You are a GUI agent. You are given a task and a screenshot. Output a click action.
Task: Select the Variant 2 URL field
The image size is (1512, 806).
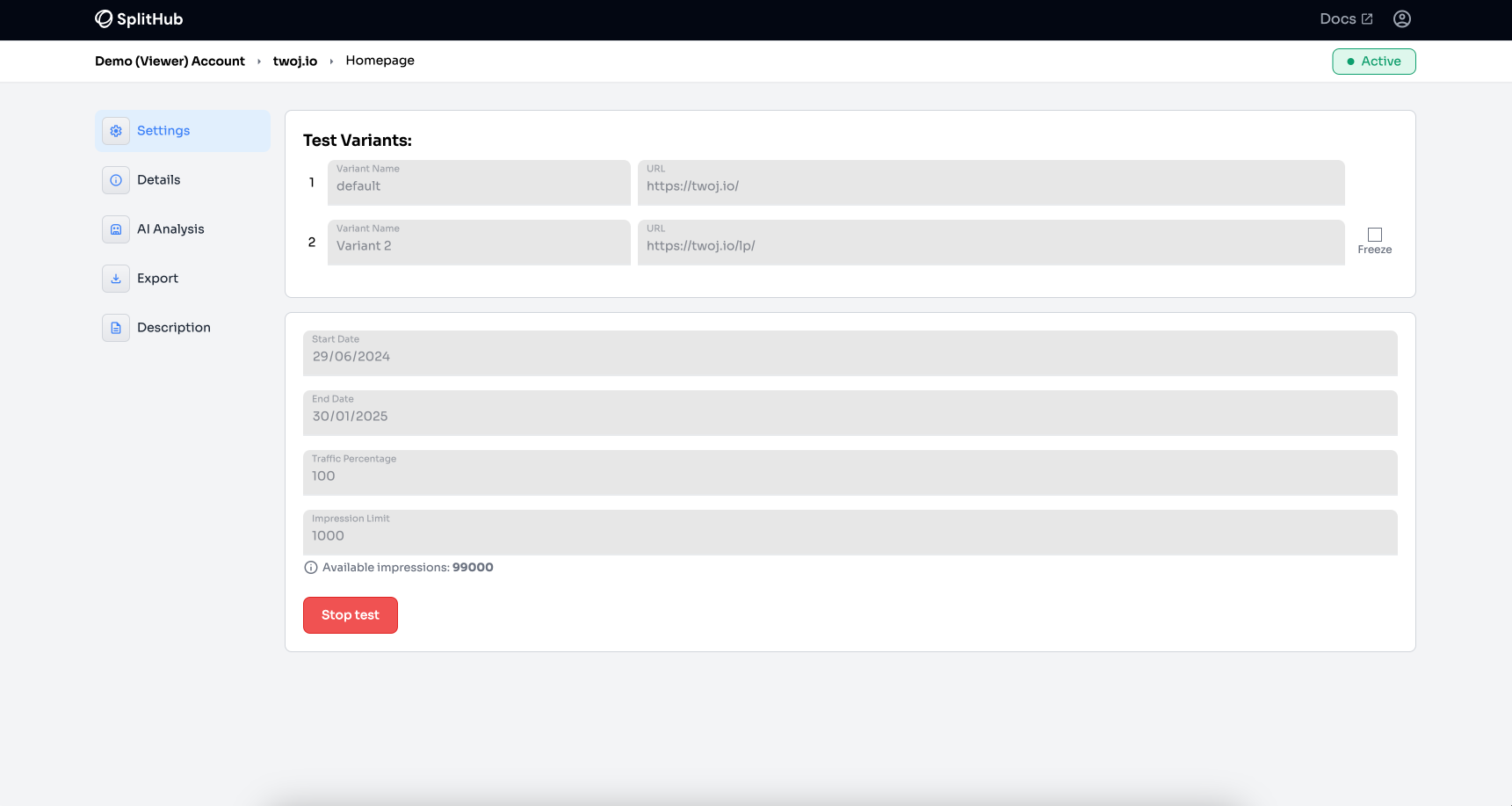coord(990,243)
